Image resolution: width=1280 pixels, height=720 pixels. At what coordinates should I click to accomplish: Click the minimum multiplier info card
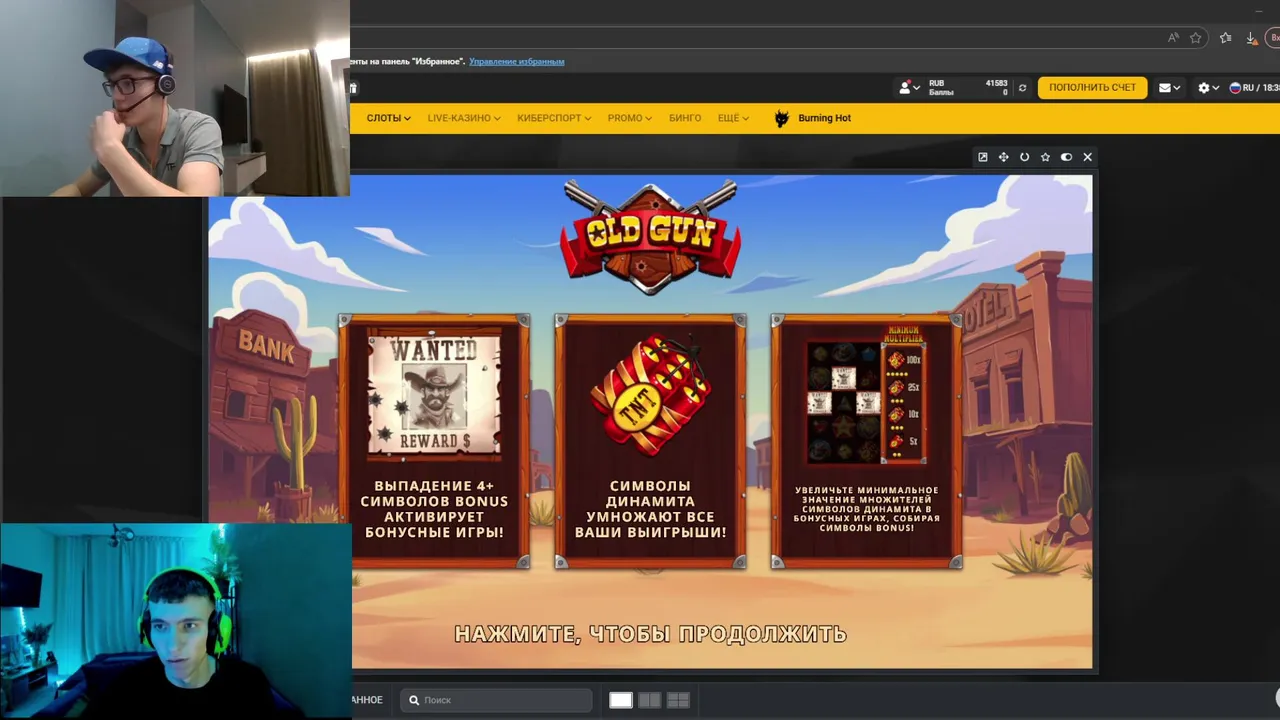[x=866, y=442]
